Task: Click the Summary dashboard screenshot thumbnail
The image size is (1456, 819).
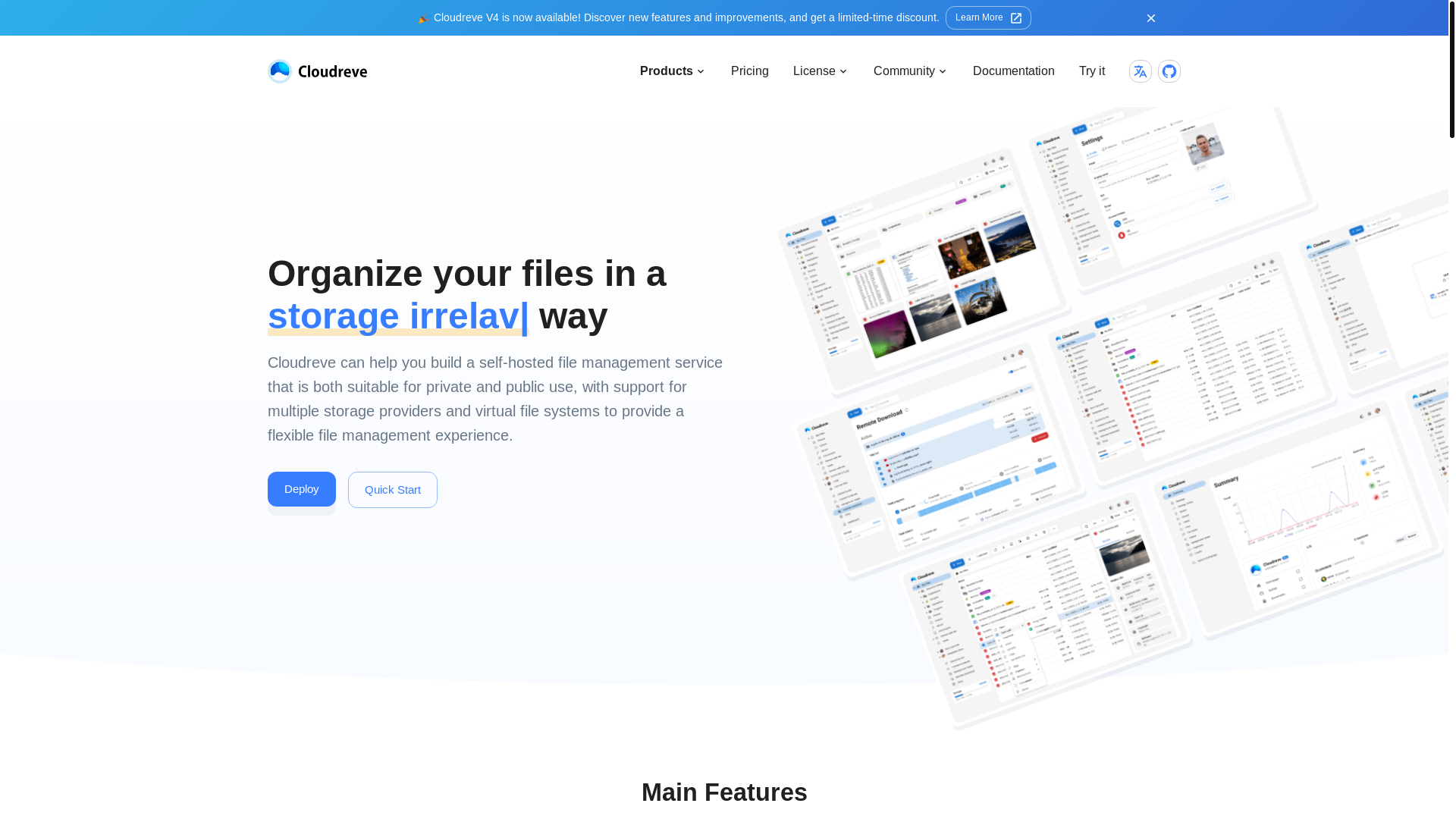Action: (1298, 522)
